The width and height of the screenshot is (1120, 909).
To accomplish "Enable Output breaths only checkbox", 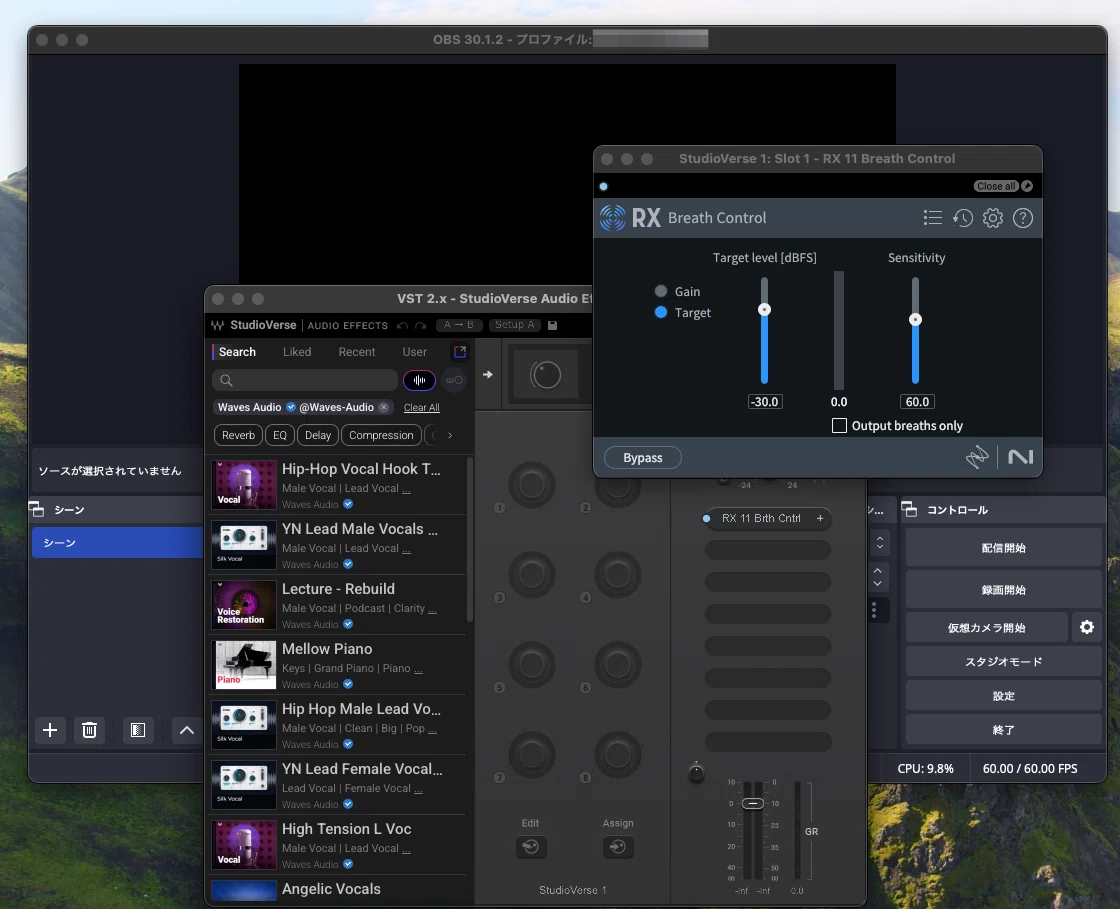I will (x=839, y=426).
